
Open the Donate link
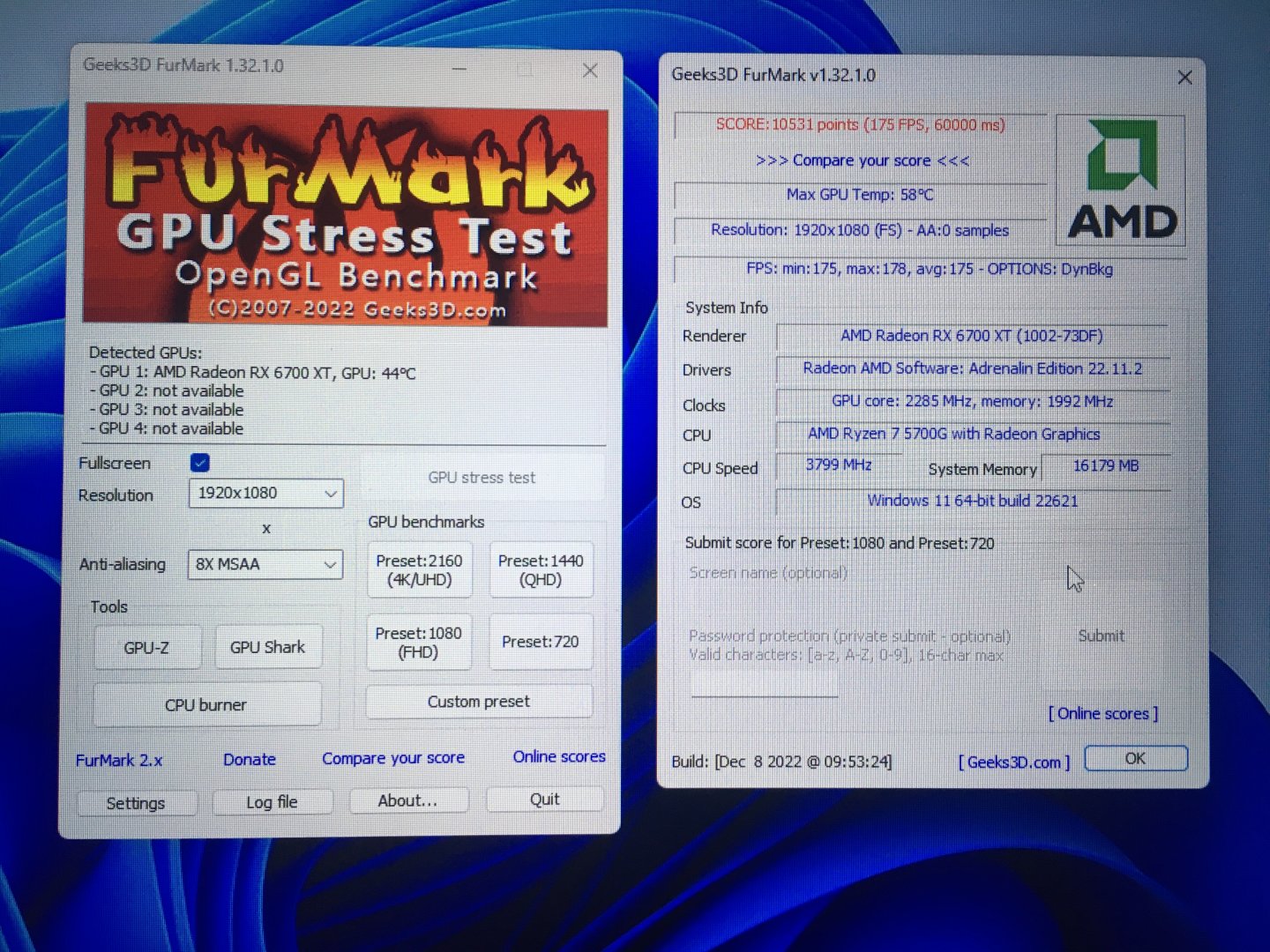click(x=250, y=759)
